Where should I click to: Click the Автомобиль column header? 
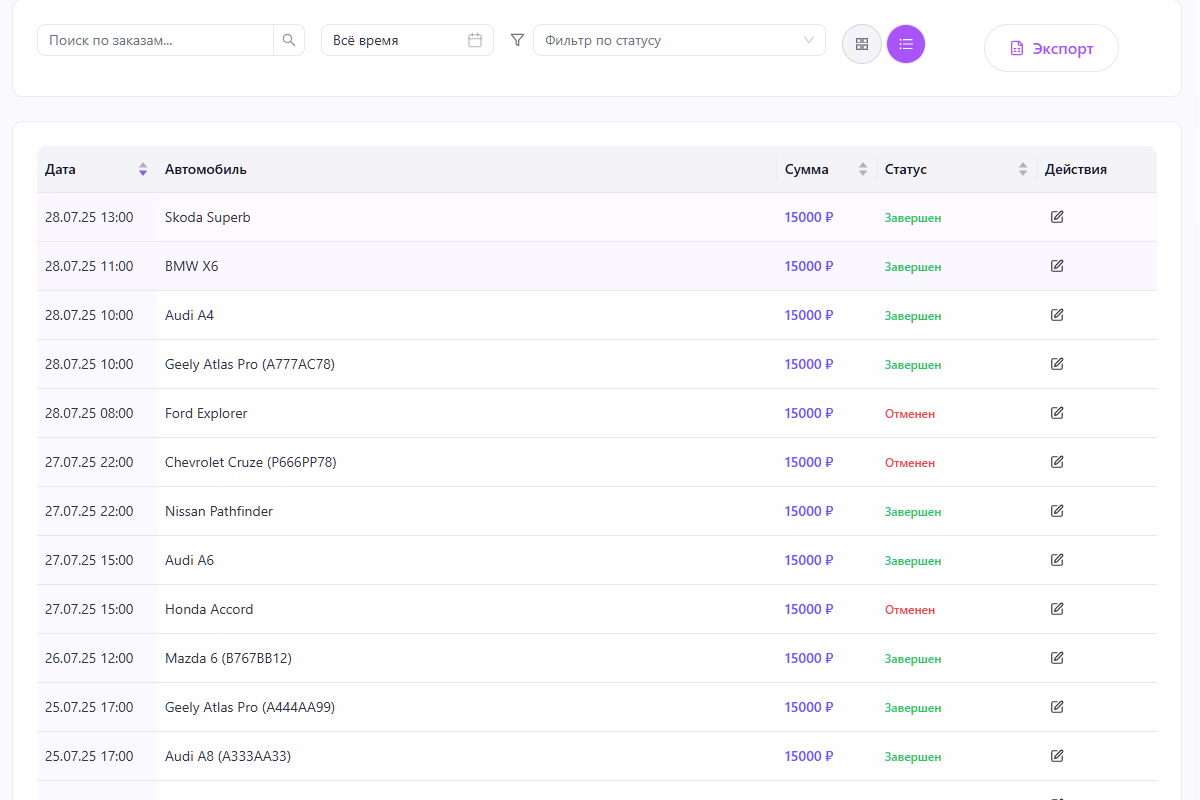[x=206, y=169]
